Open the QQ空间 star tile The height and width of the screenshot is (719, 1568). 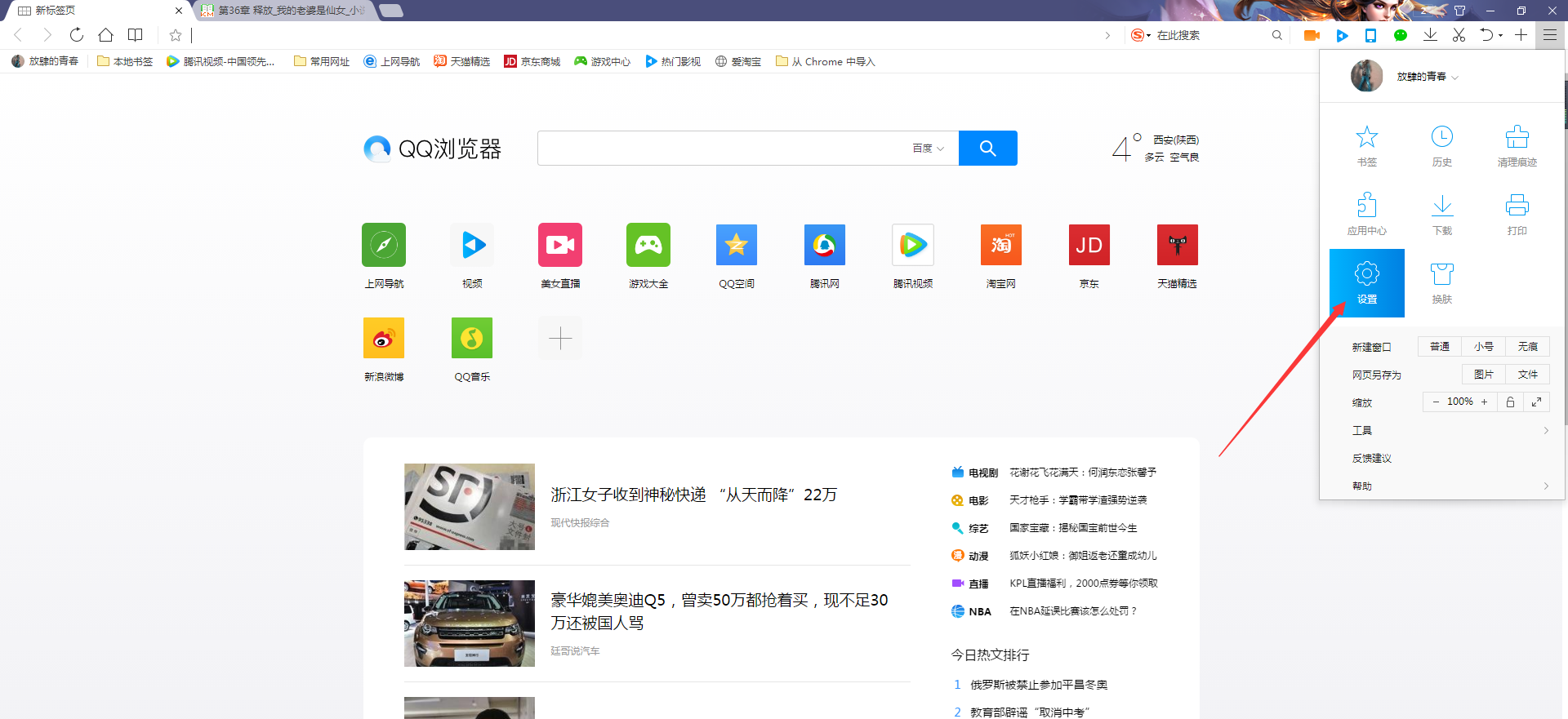(x=737, y=245)
